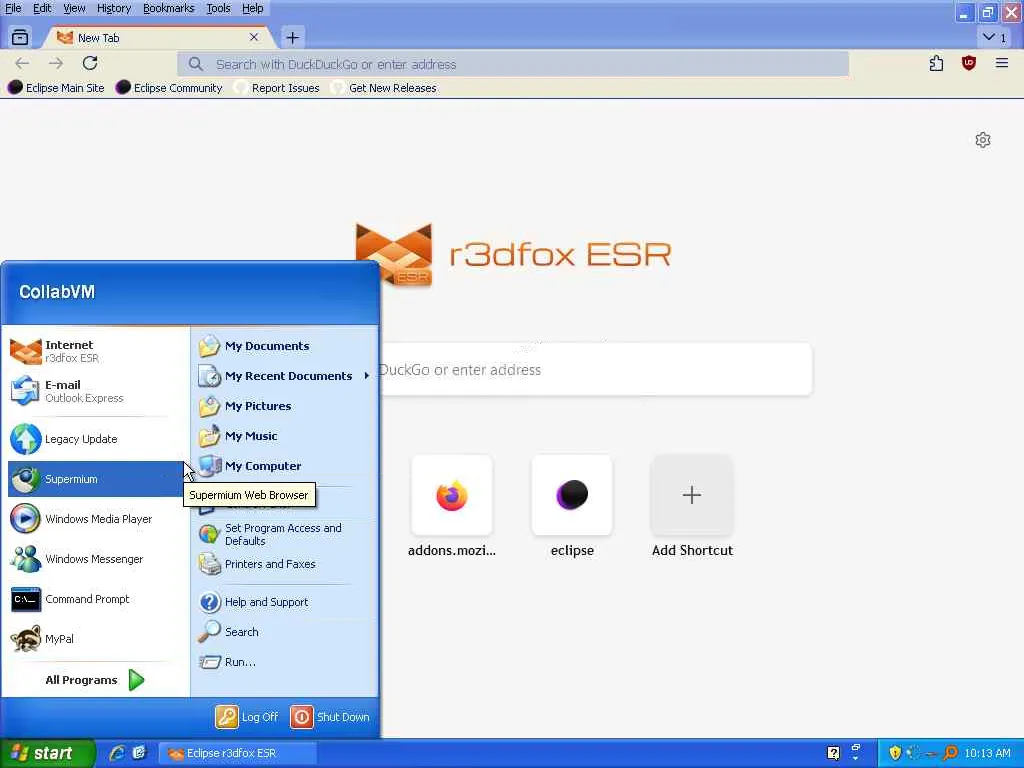Open the File menu
Image resolution: width=1024 pixels, height=768 pixels.
click(13, 8)
